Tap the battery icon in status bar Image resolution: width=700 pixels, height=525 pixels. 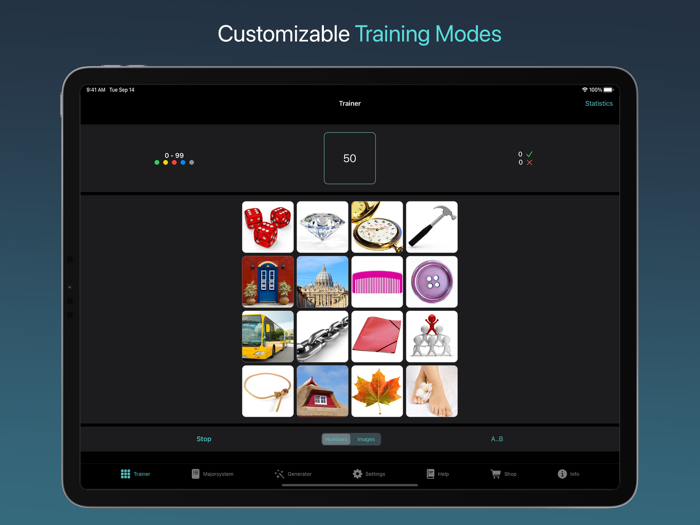click(x=608, y=90)
